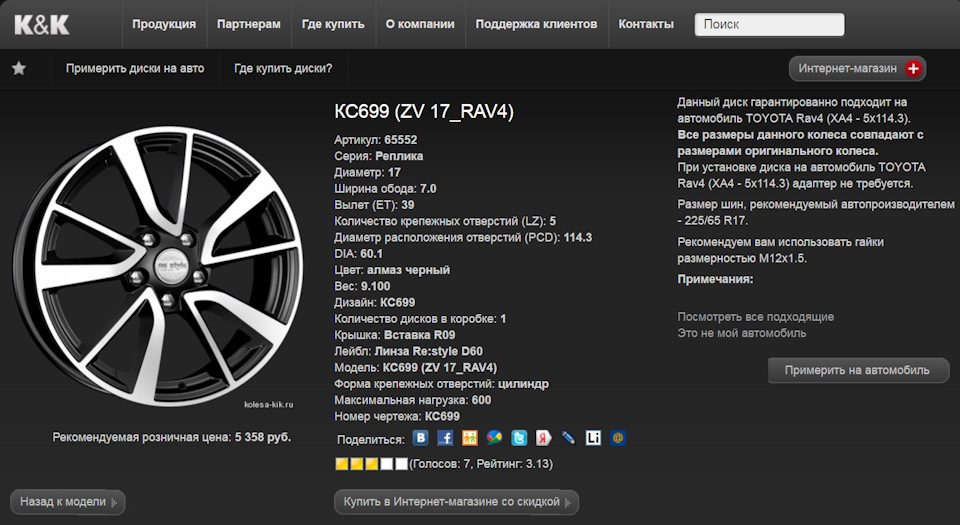Share via Mail.ru @ icon
The width and height of the screenshot is (960, 525).
[618, 438]
